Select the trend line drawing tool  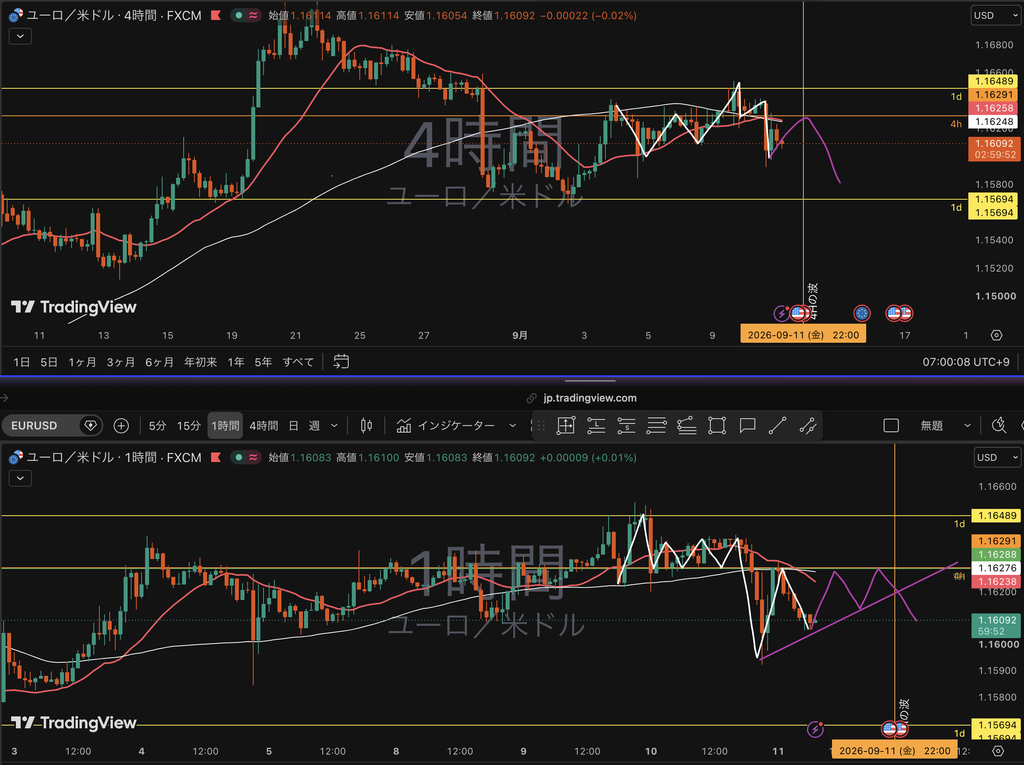point(777,426)
